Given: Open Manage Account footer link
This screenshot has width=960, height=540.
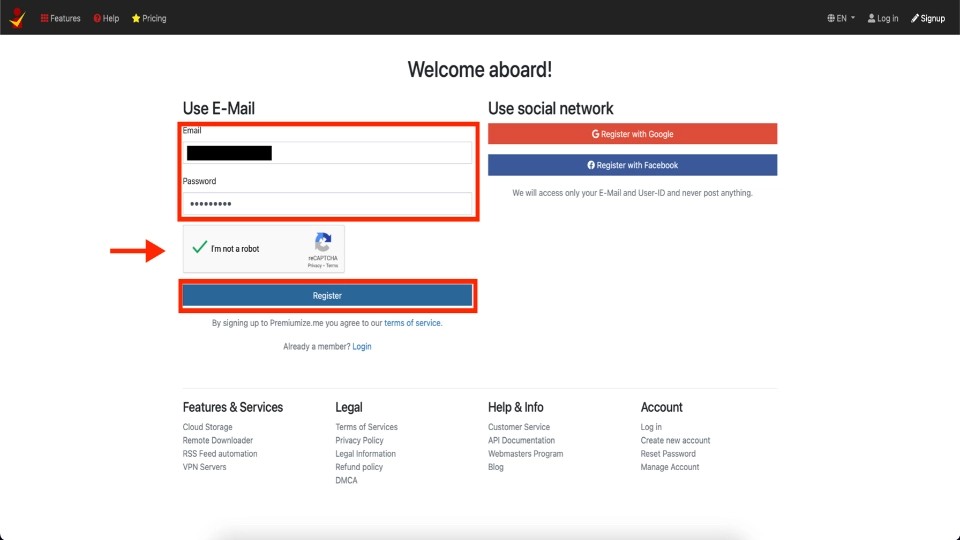Looking at the screenshot, I should point(670,467).
